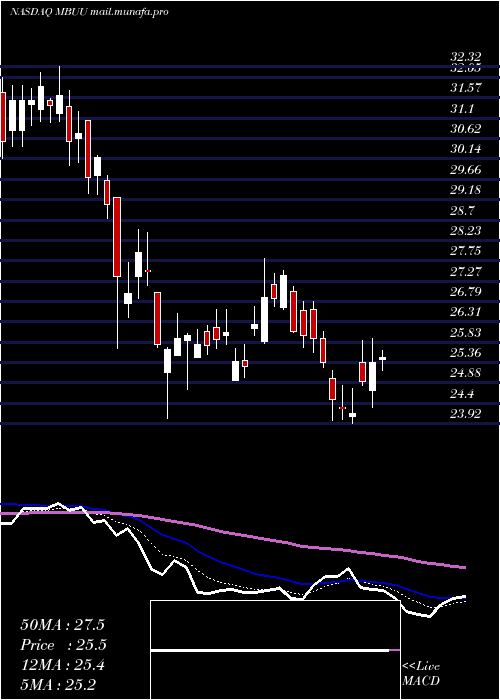The width and height of the screenshot is (500, 700).
Task: Click the 29.66 price axis label
Action: point(466,170)
